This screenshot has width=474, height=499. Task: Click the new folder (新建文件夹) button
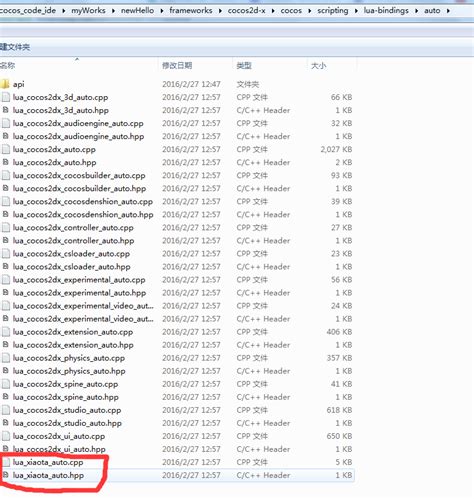pyautogui.click(x=15, y=47)
